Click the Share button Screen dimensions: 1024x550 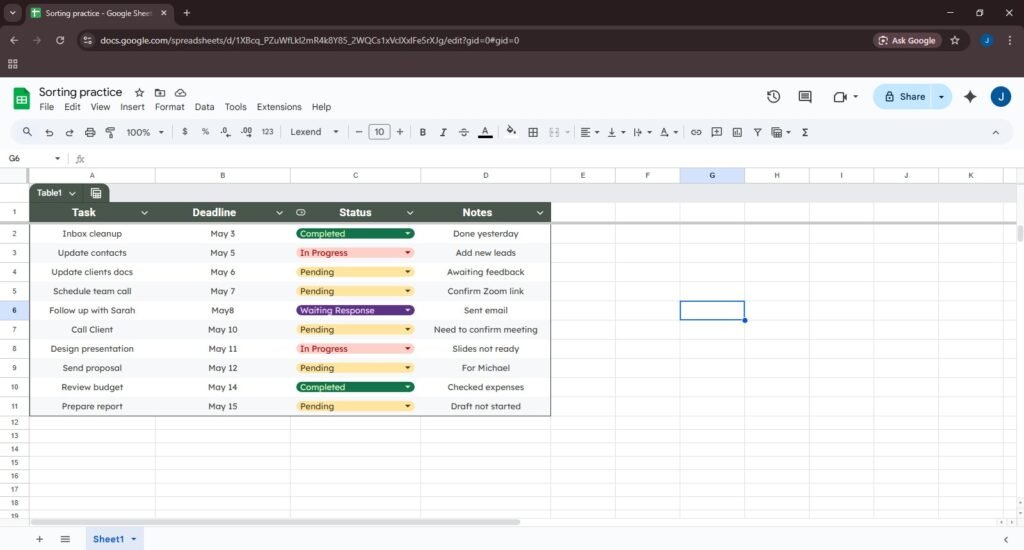point(904,97)
